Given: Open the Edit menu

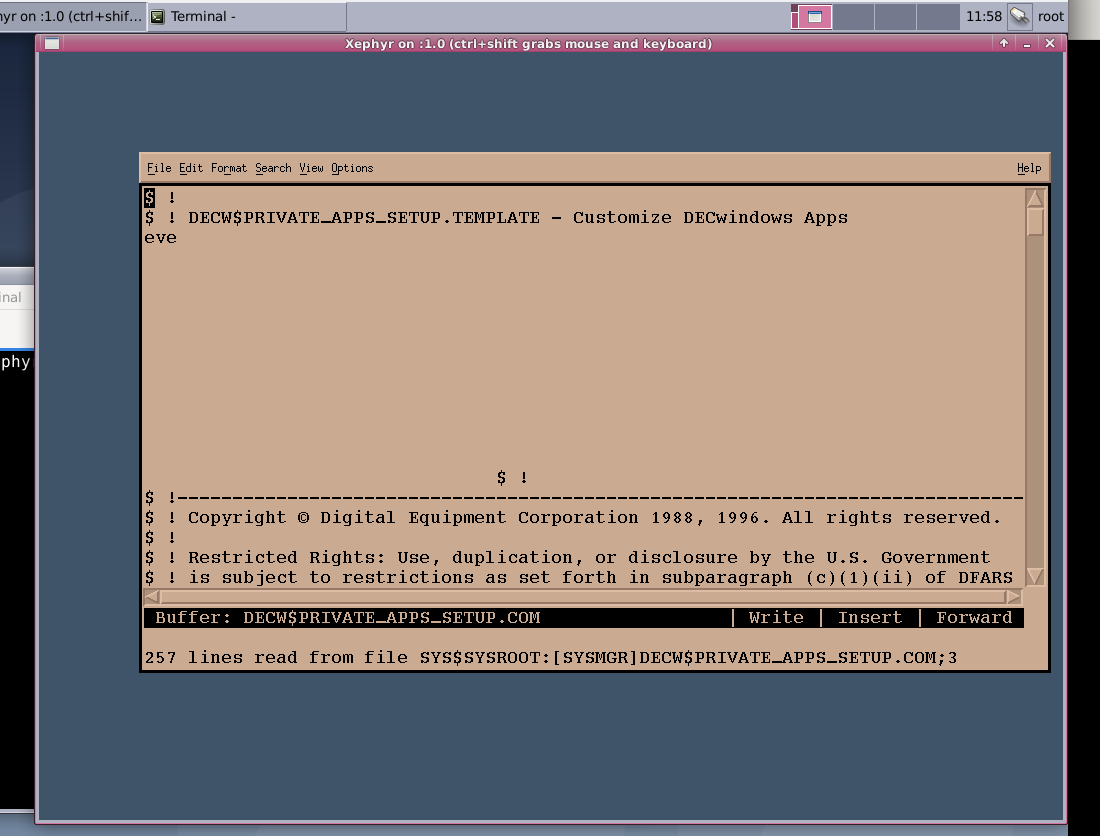Looking at the screenshot, I should [x=191, y=168].
